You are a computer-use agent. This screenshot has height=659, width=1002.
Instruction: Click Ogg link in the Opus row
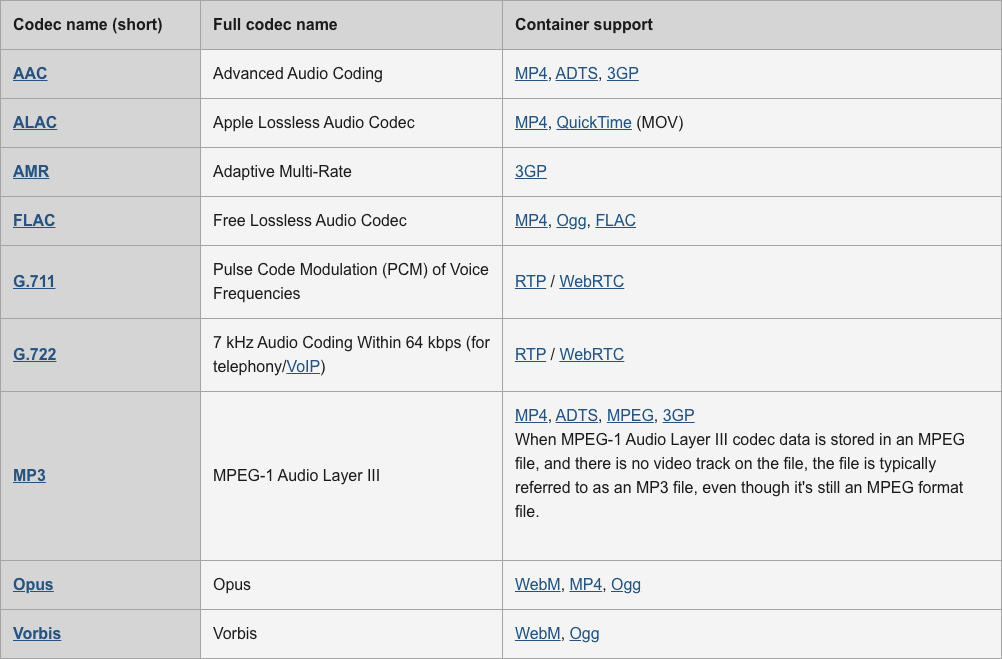(x=626, y=585)
